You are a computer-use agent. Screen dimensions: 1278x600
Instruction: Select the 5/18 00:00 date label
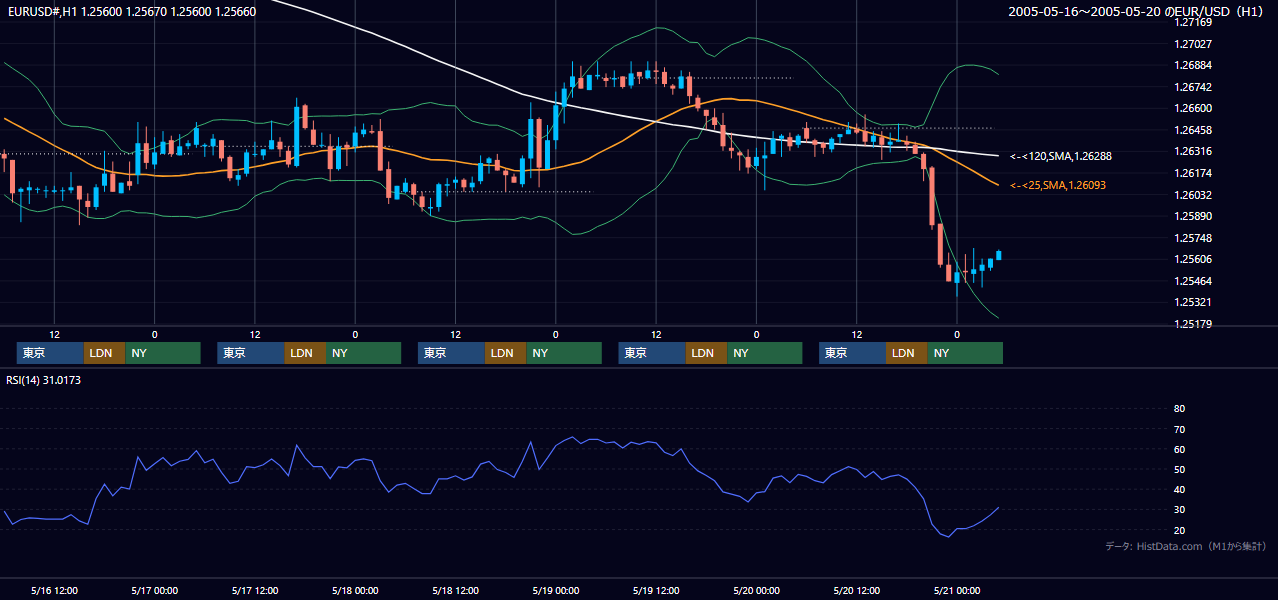[x=355, y=591]
